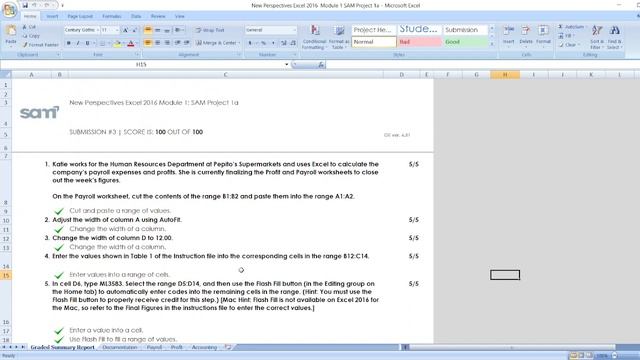Open the Office button menu
640x360 pixels.
click(9, 10)
